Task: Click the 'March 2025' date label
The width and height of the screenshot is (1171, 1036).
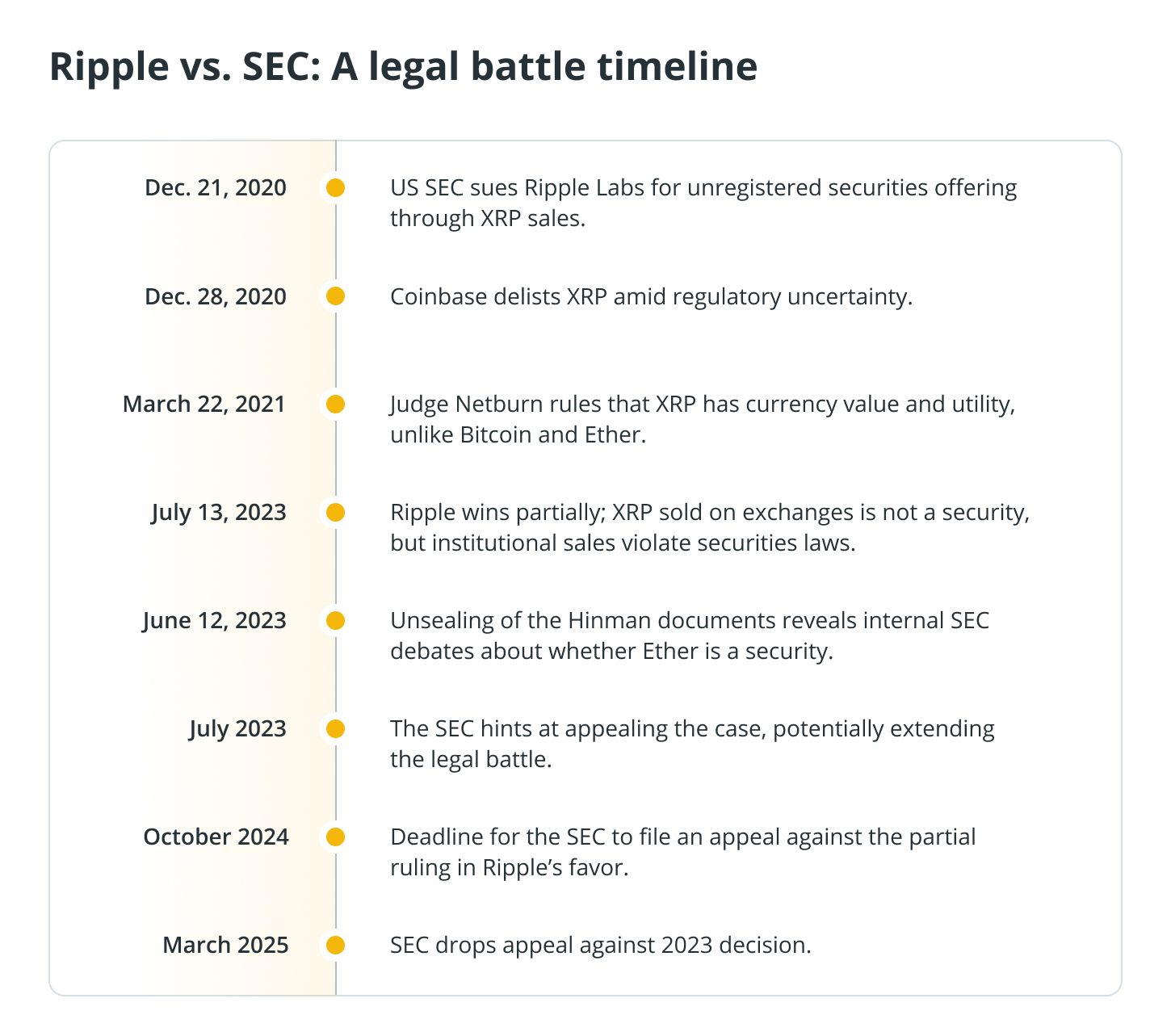Action: (x=225, y=945)
